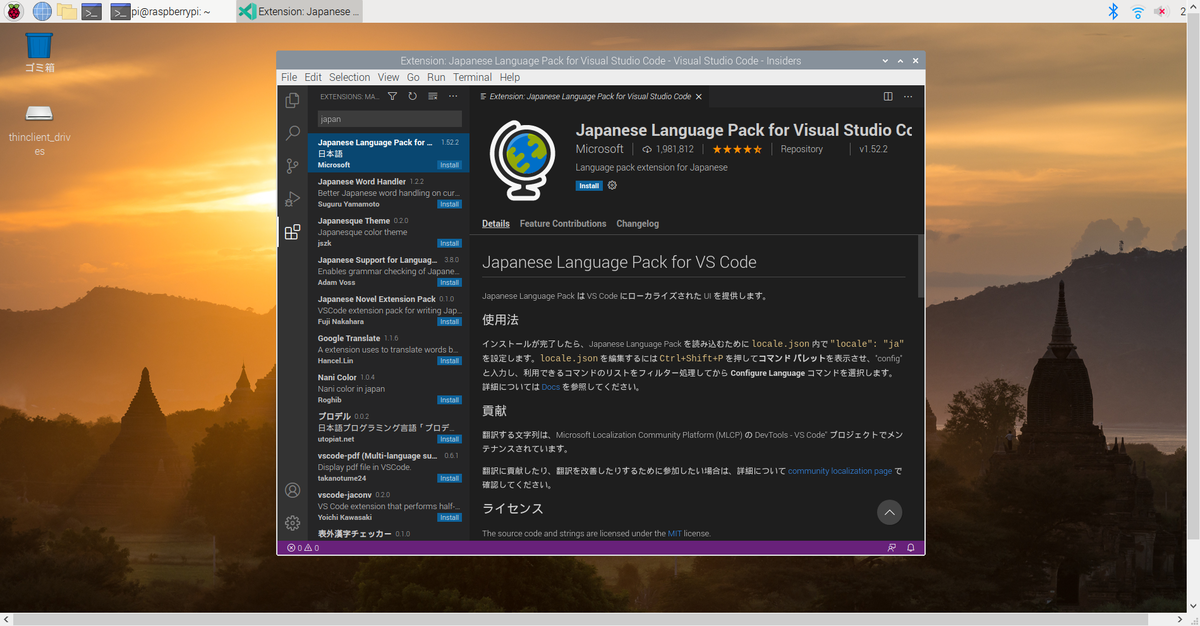Open the Edit menu
The height and width of the screenshot is (626, 1200).
313,77
